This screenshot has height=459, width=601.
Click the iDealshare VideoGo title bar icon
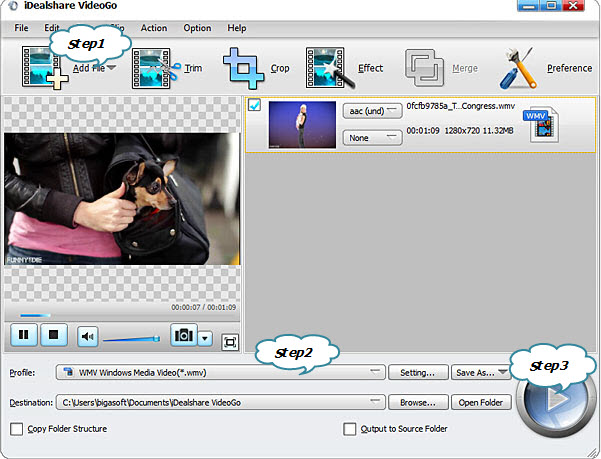(13, 6)
